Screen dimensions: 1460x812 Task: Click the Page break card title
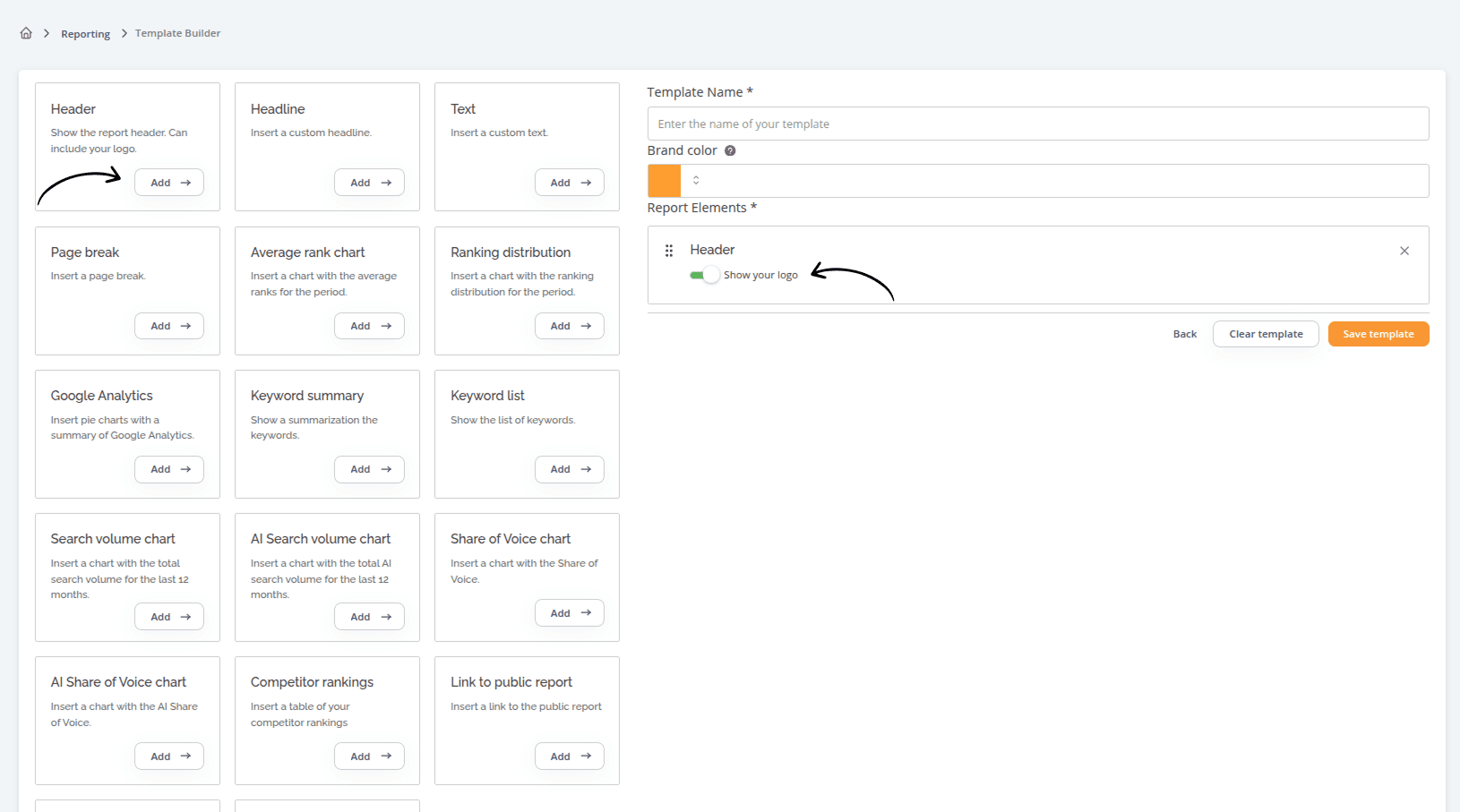85,252
